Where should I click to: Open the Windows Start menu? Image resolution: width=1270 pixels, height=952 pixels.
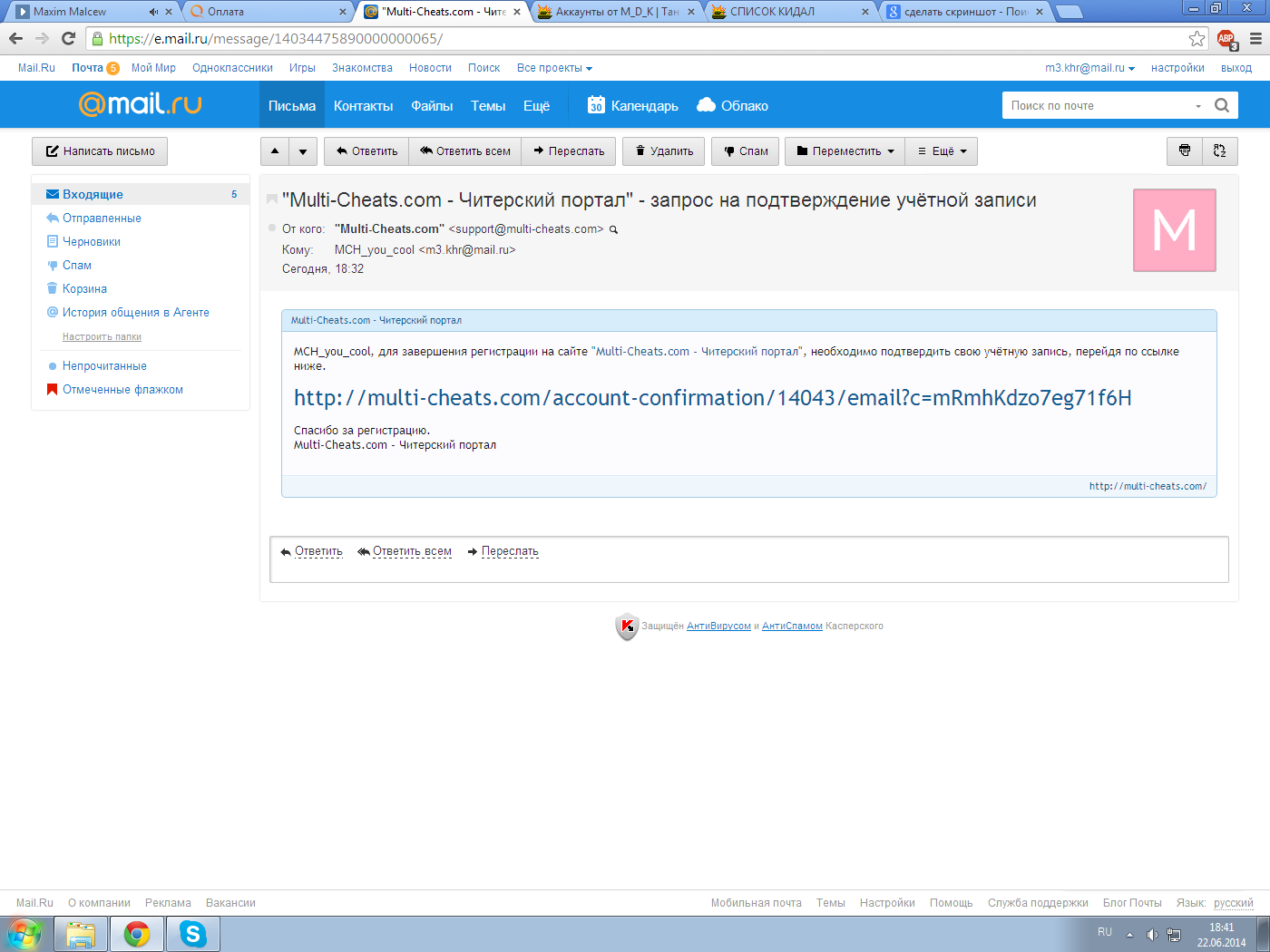point(25,934)
